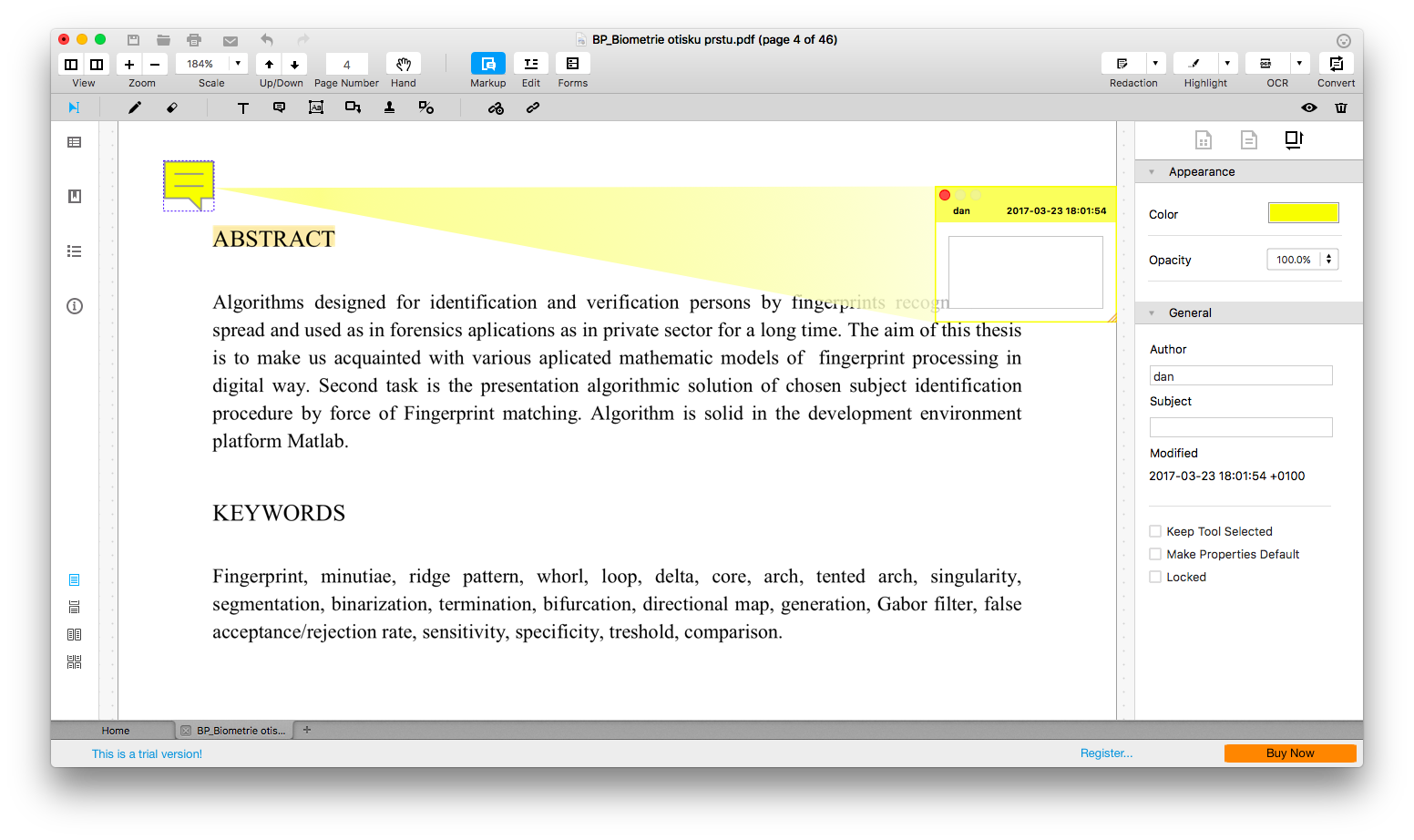Select the Sticky Note comment tool
The height and width of the screenshot is (840, 1414).
[280, 108]
